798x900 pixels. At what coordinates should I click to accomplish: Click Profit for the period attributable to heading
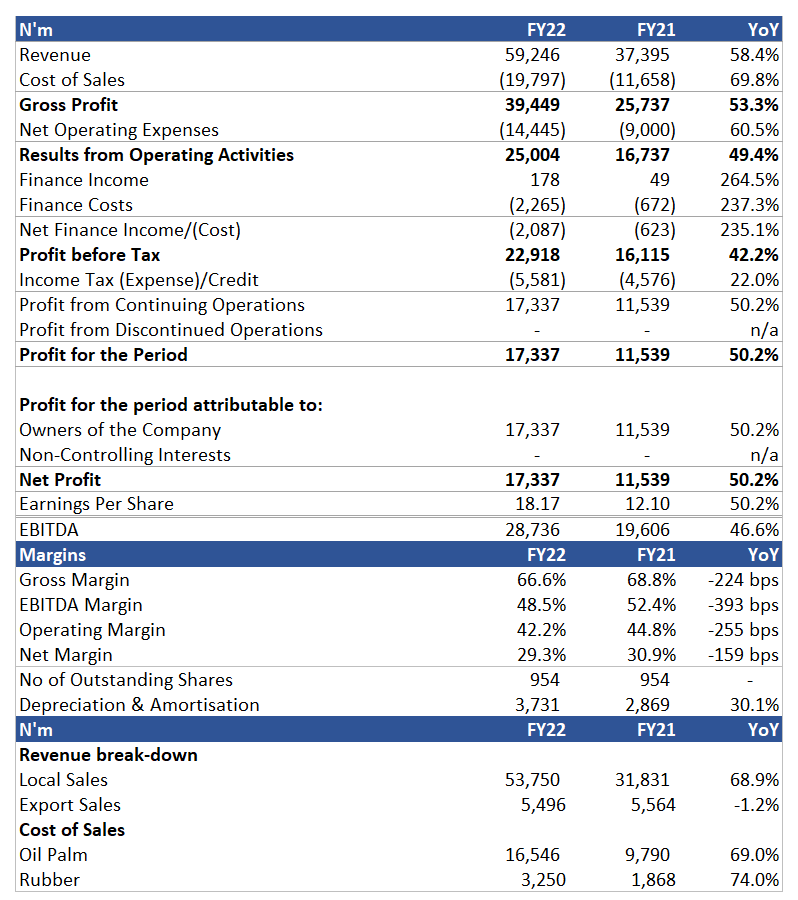point(171,405)
